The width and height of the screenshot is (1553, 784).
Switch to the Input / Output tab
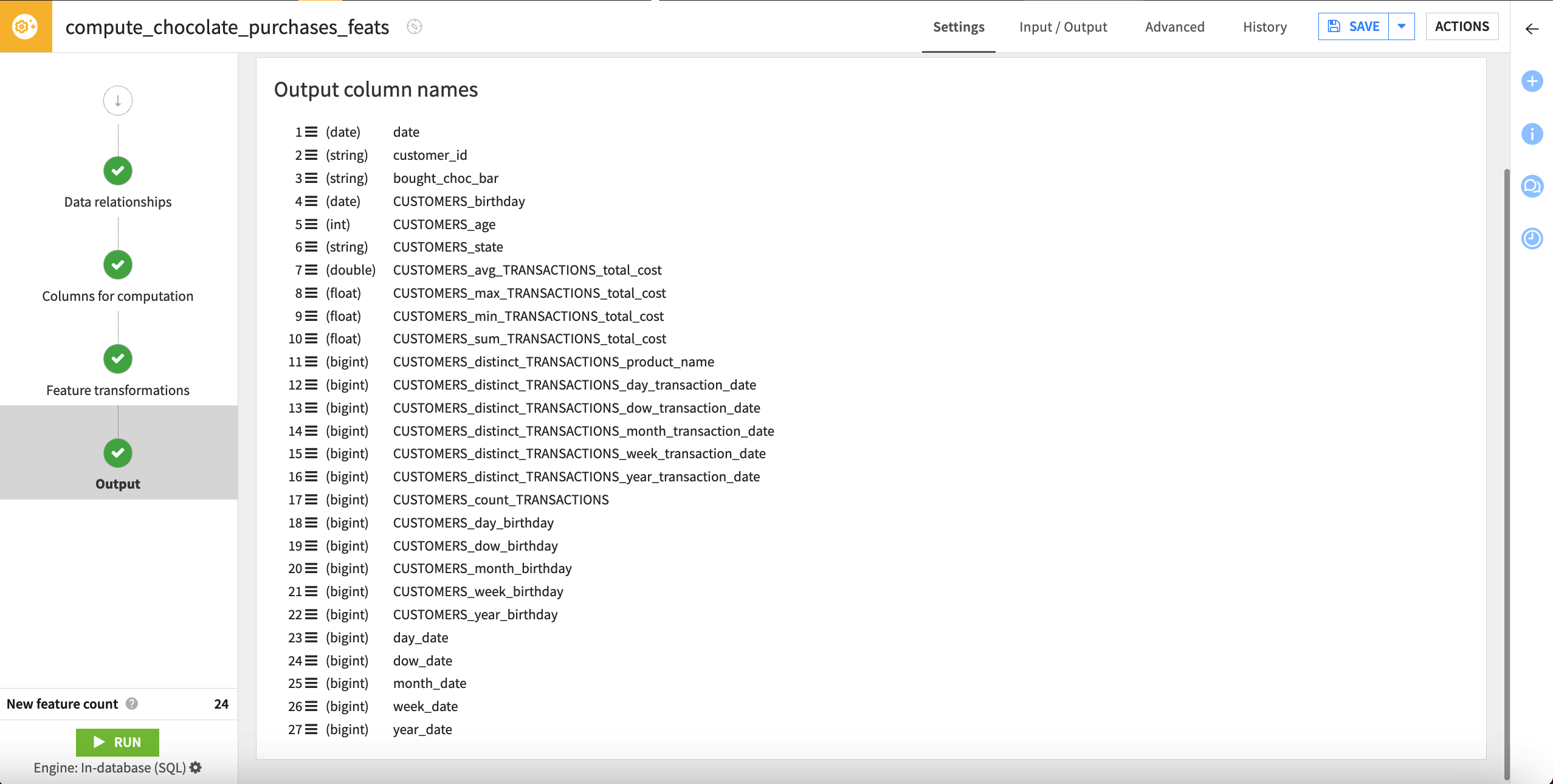(x=1062, y=27)
